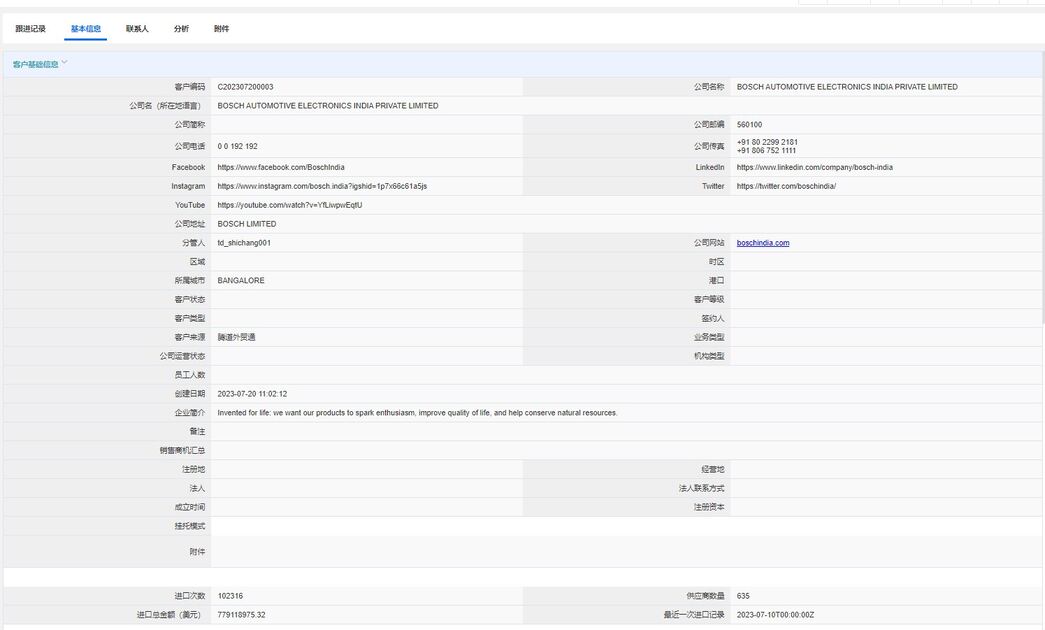Click the Facebook URL for BoschIndia
Screen dimensions: 1045x630
[281, 167]
